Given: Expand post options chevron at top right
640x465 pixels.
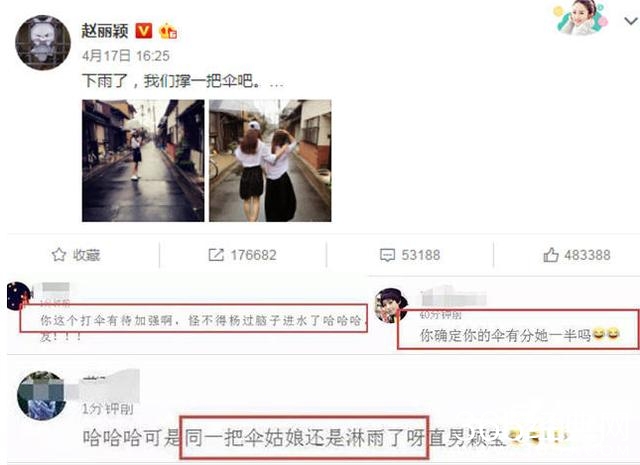Looking at the screenshot, I should (631, 20).
